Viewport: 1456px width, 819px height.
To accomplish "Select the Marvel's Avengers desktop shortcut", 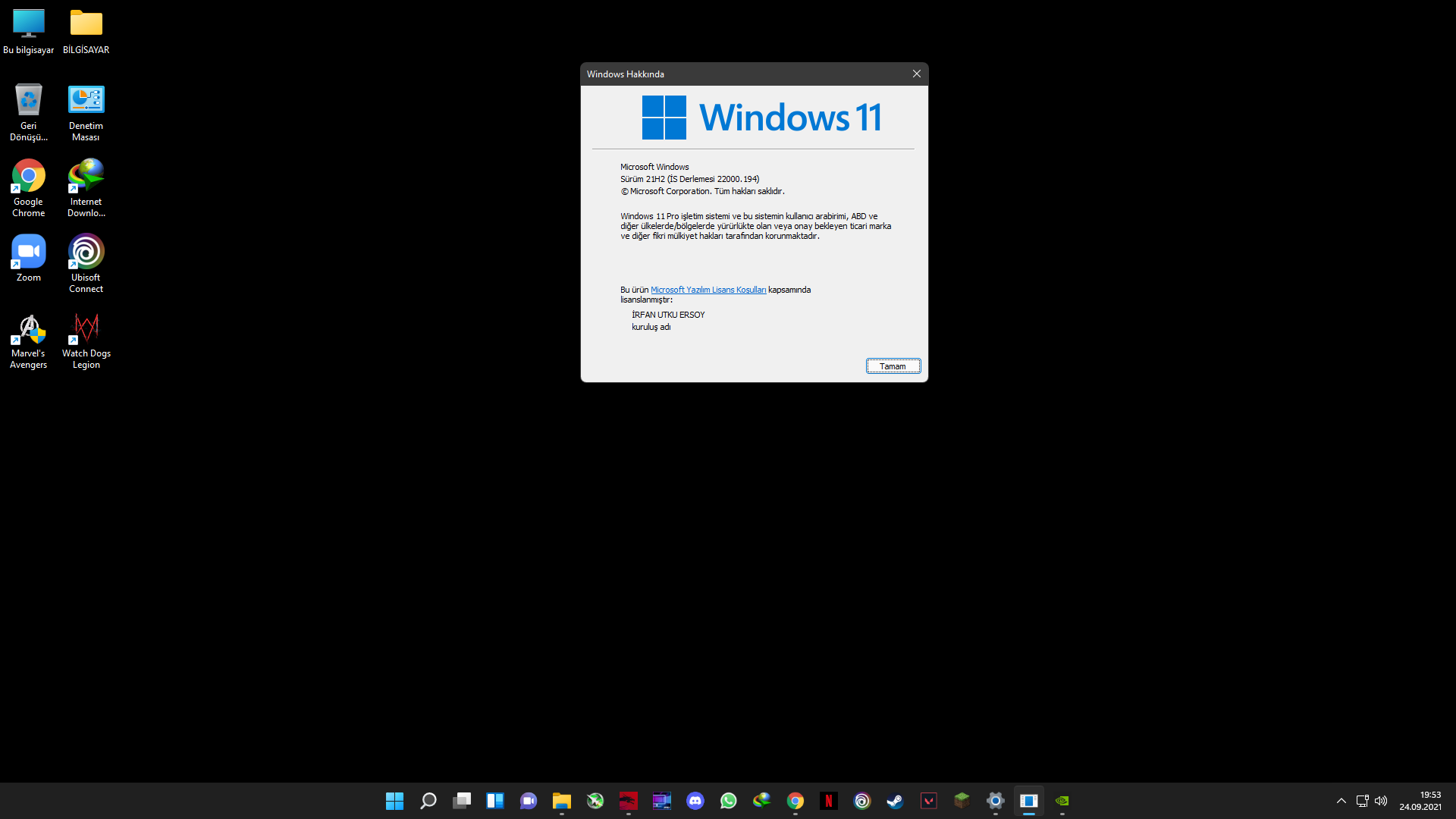I will 28,339.
